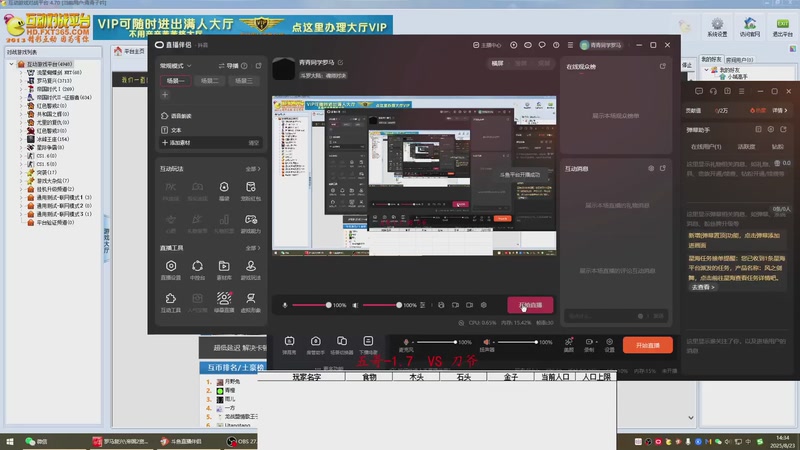This screenshot has height=450, width=800.
Task: Click the help question mark in the title bar
Action: point(556,45)
